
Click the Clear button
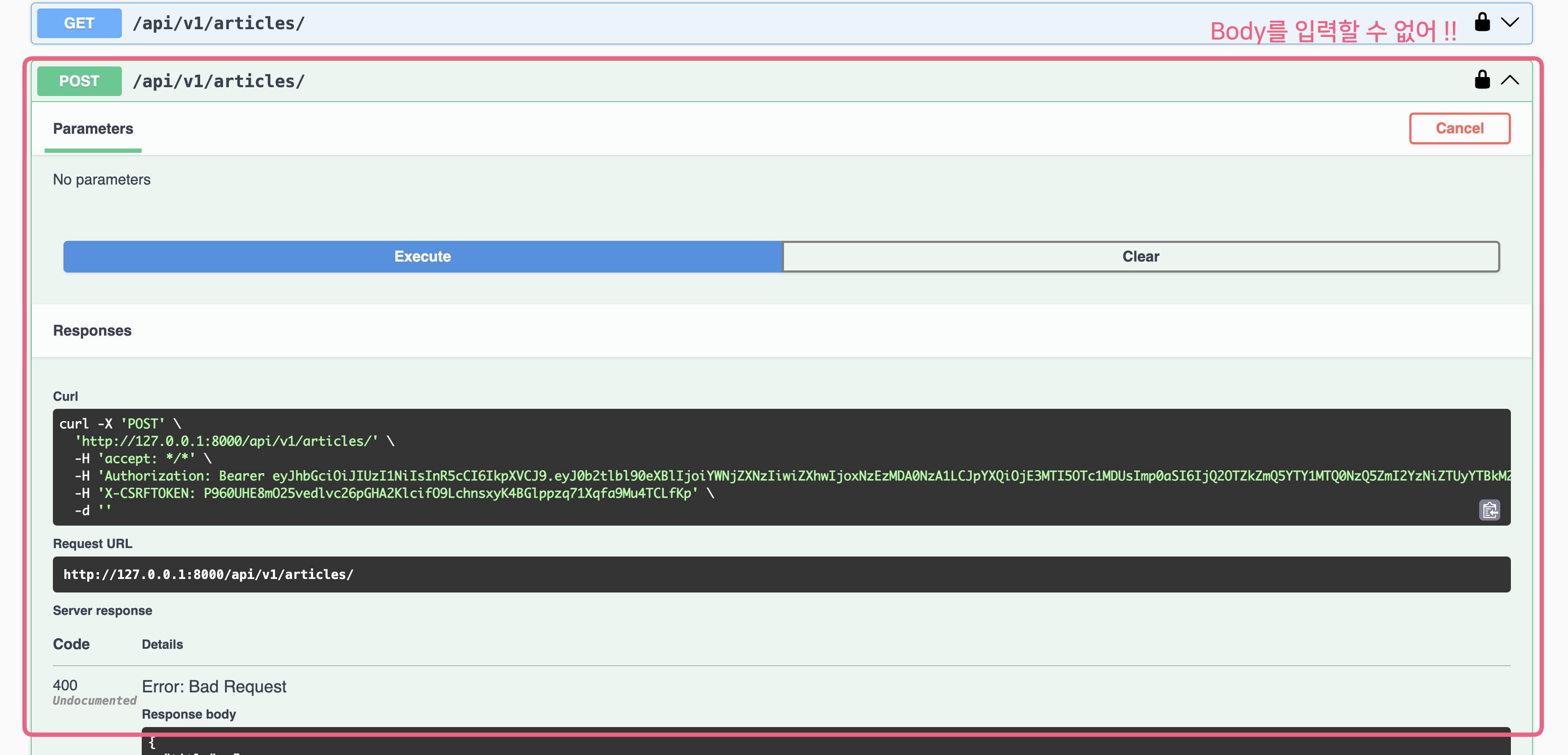[x=1140, y=256]
